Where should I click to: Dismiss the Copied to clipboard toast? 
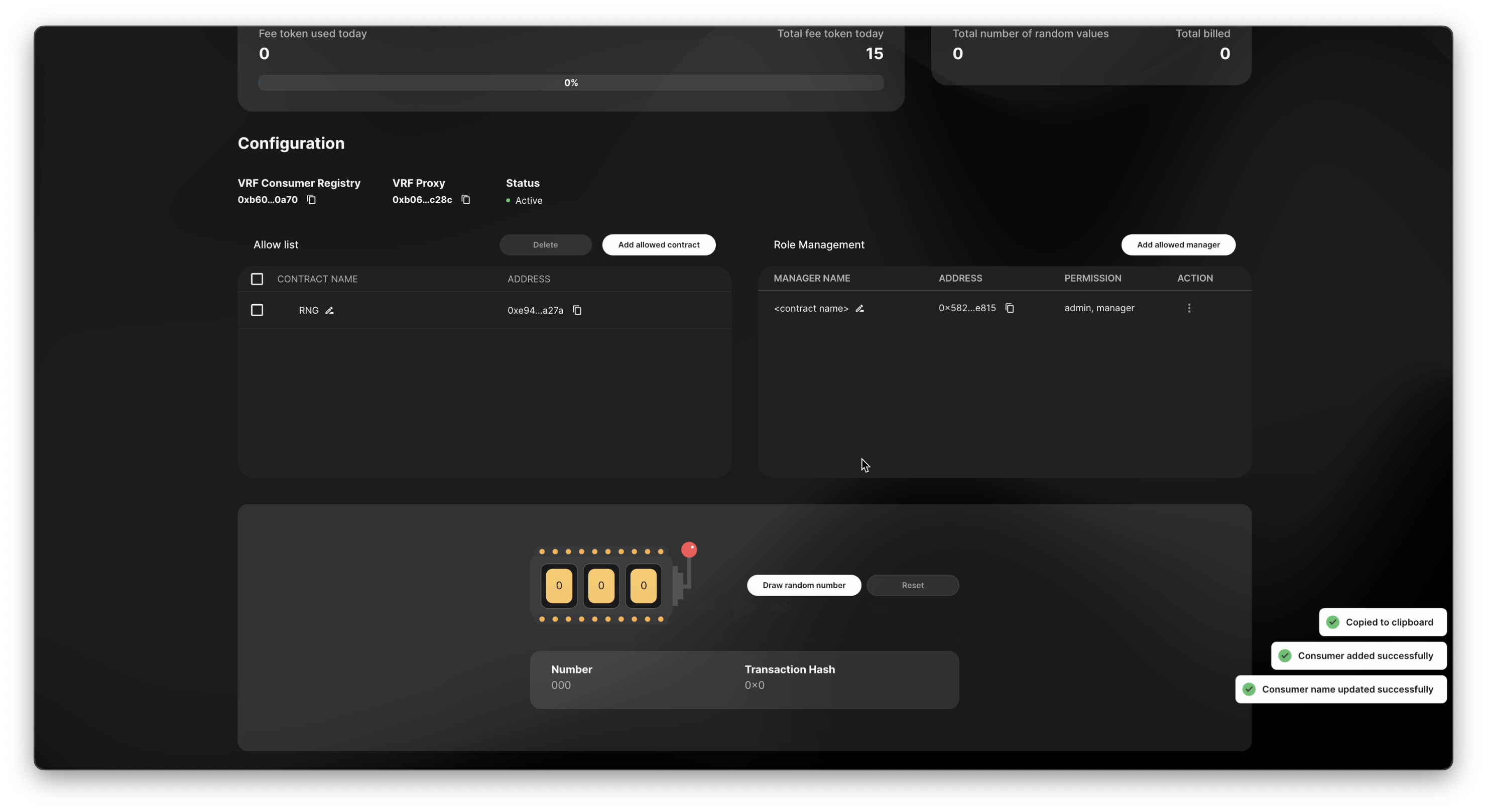tap(1383, 622)
